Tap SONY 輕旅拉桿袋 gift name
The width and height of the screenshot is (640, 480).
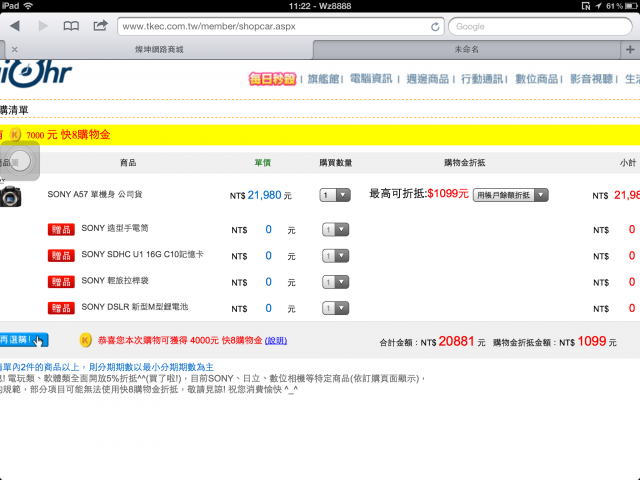(115, 280)
